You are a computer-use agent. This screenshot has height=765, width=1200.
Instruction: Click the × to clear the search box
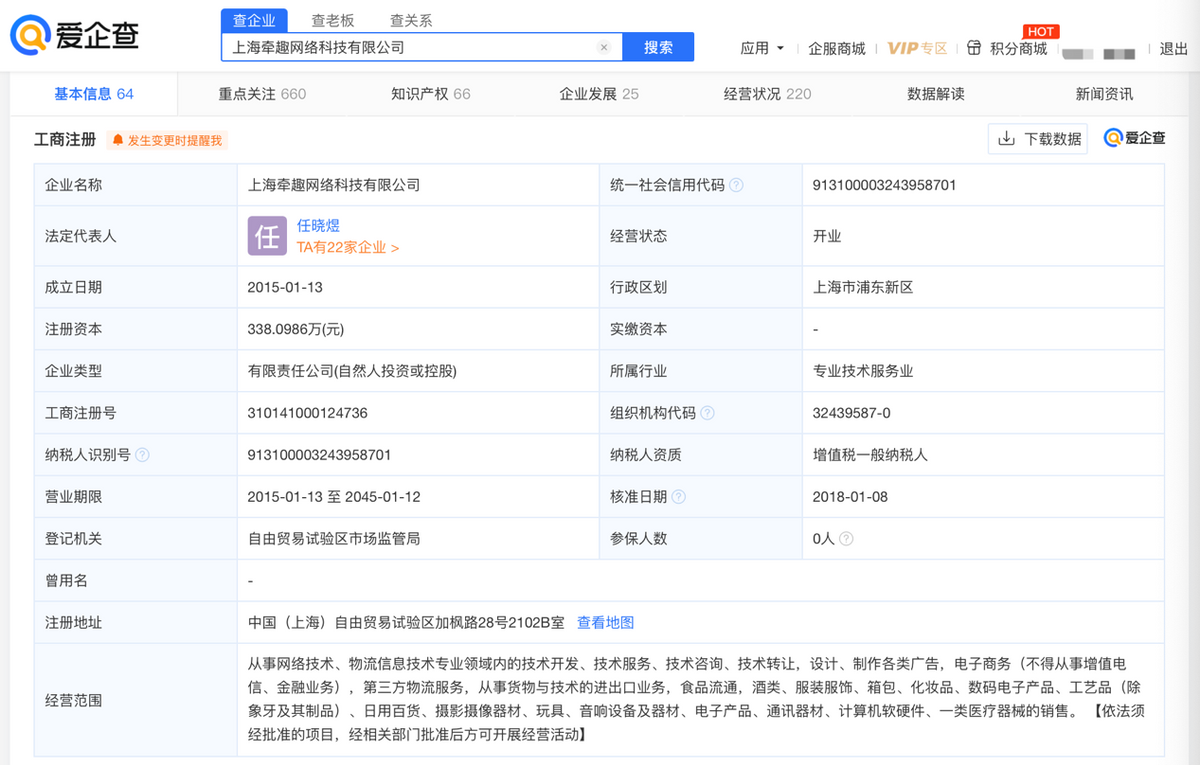click(604, 47)
